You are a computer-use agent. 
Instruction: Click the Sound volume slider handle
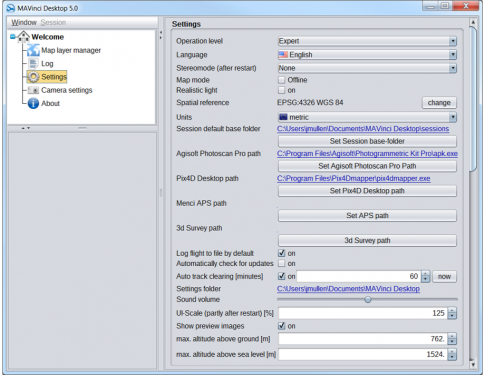click(x=368, y=300)
